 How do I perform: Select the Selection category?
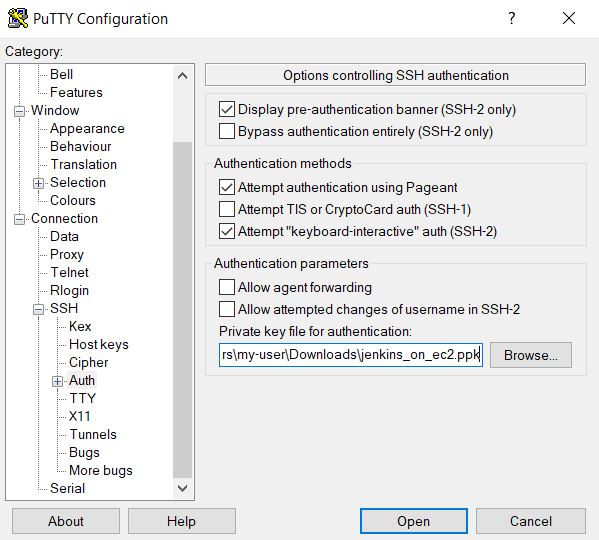78,182
